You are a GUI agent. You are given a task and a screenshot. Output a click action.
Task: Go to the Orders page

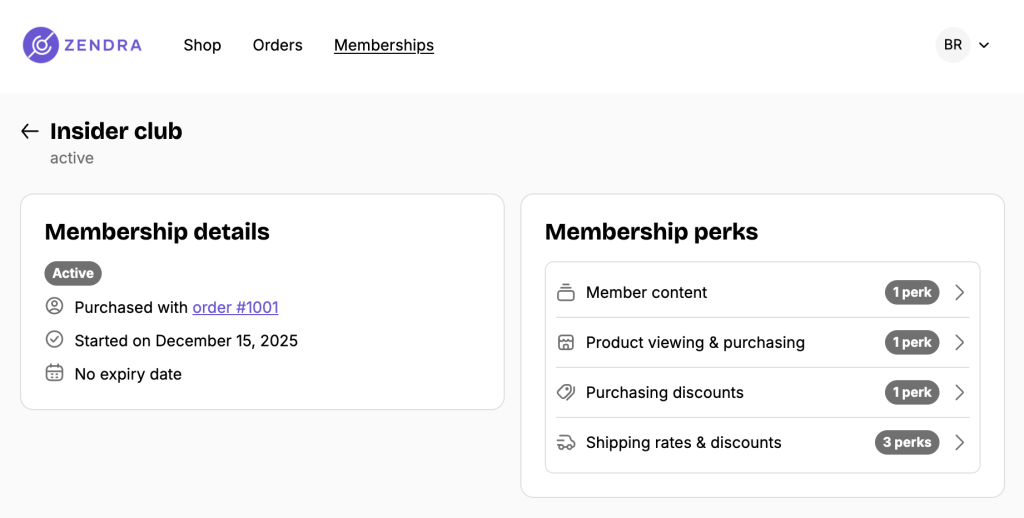tap(278, 45)
